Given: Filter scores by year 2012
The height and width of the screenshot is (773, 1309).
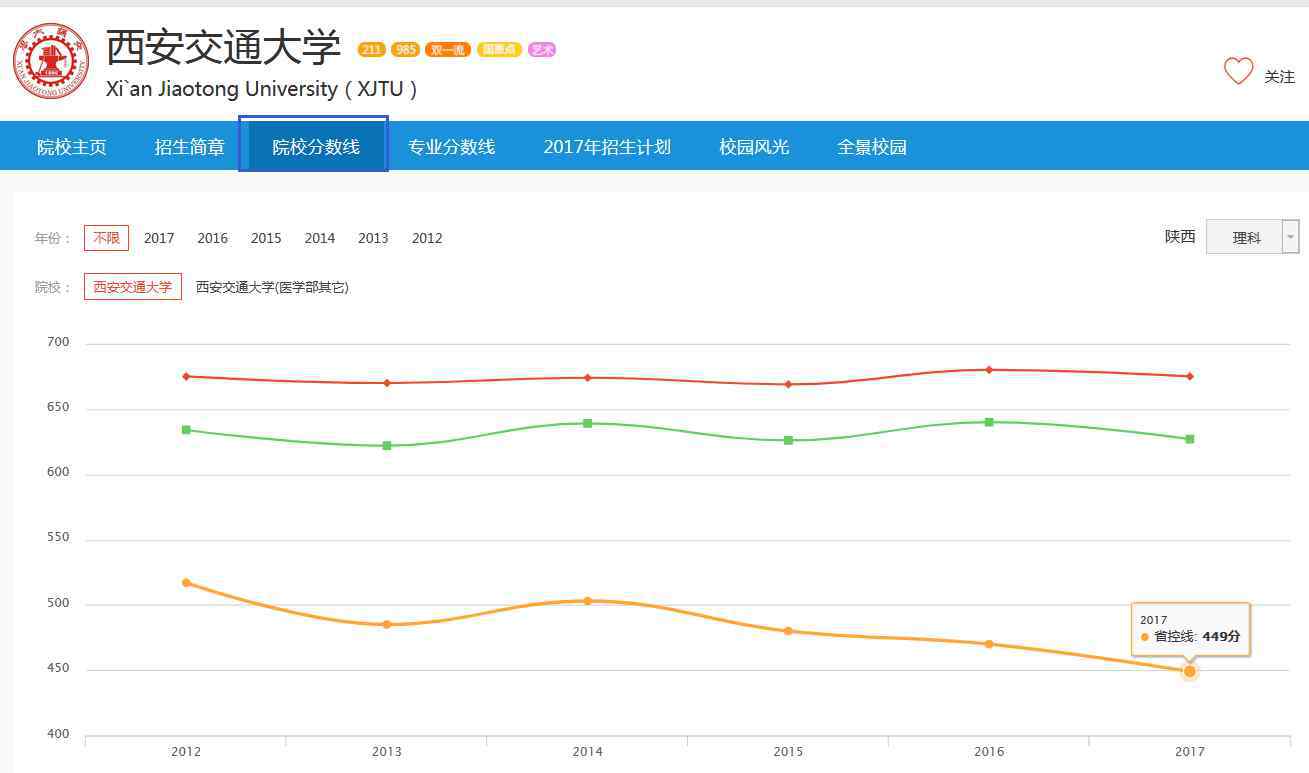Looking at the screenshot, I should (427, 238).
